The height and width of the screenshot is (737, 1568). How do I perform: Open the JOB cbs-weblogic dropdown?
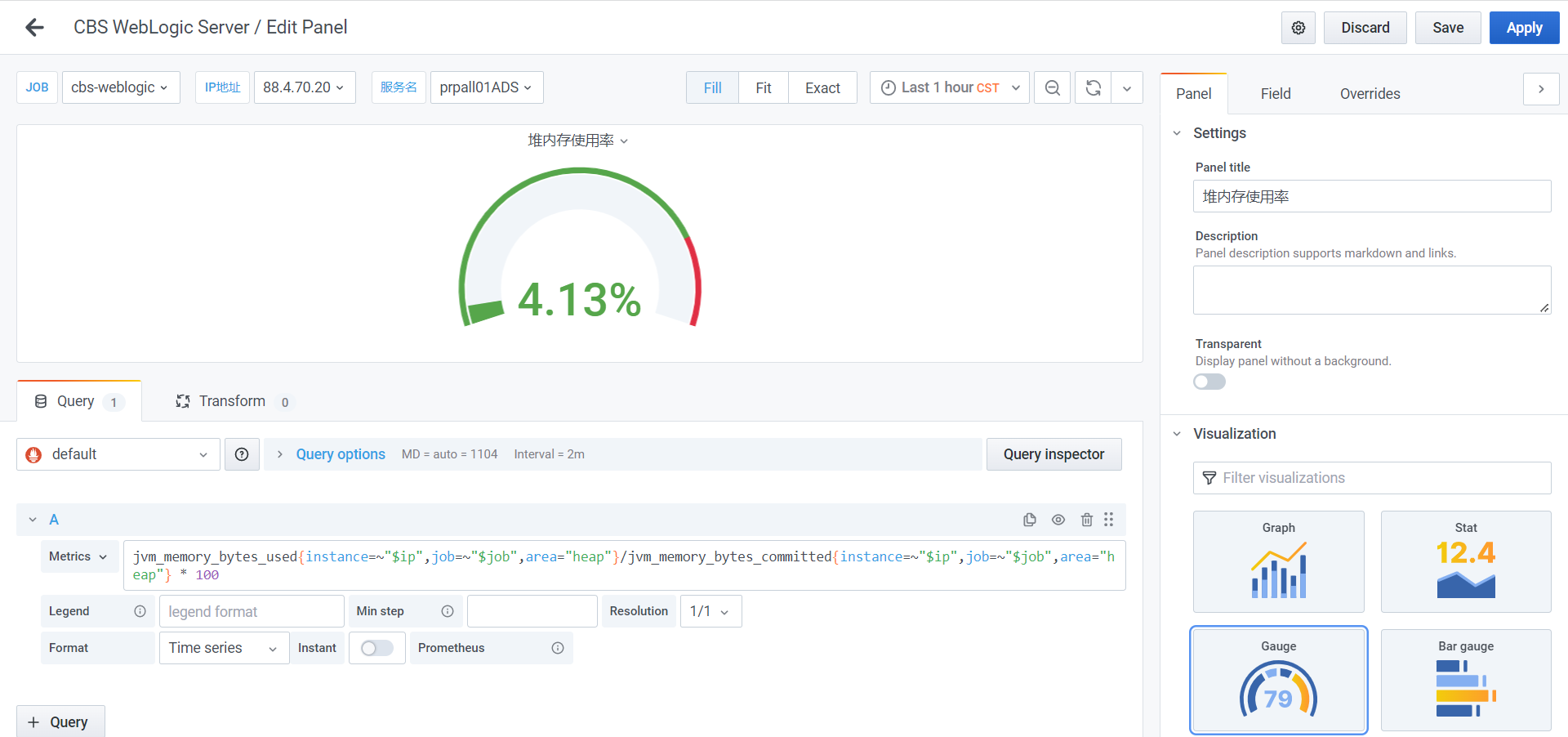[121, 87]
